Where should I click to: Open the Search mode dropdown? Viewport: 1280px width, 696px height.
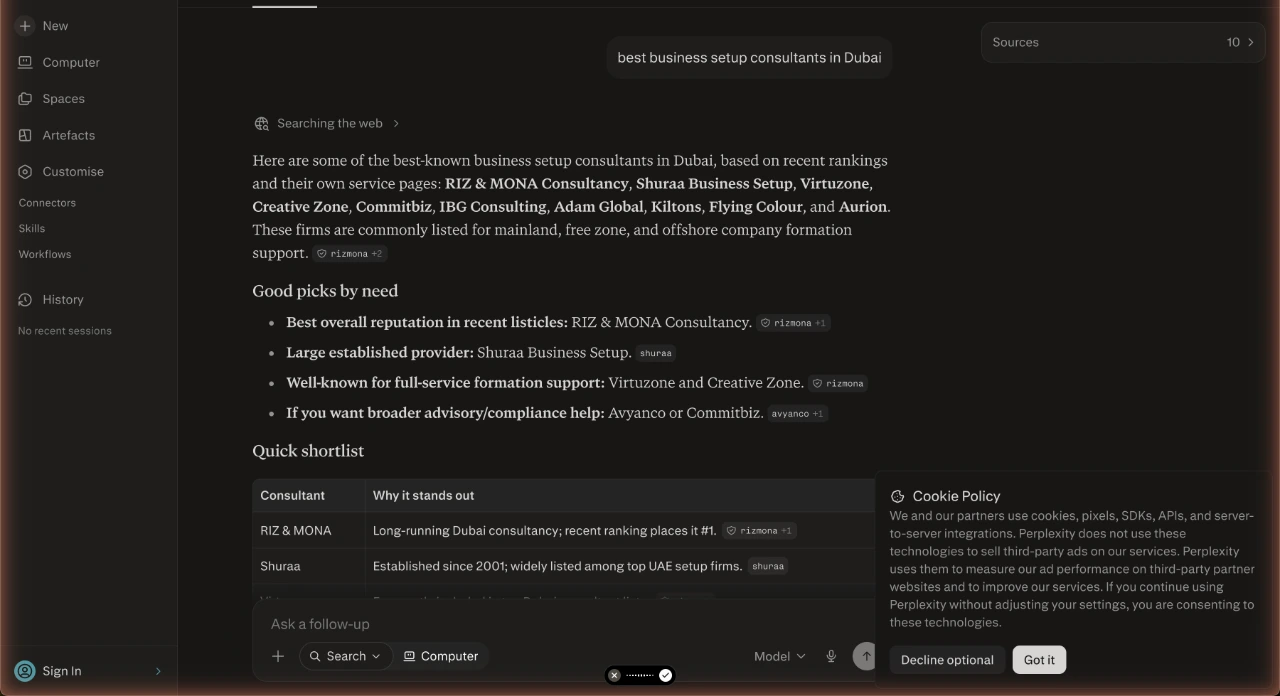pos(345,656)
